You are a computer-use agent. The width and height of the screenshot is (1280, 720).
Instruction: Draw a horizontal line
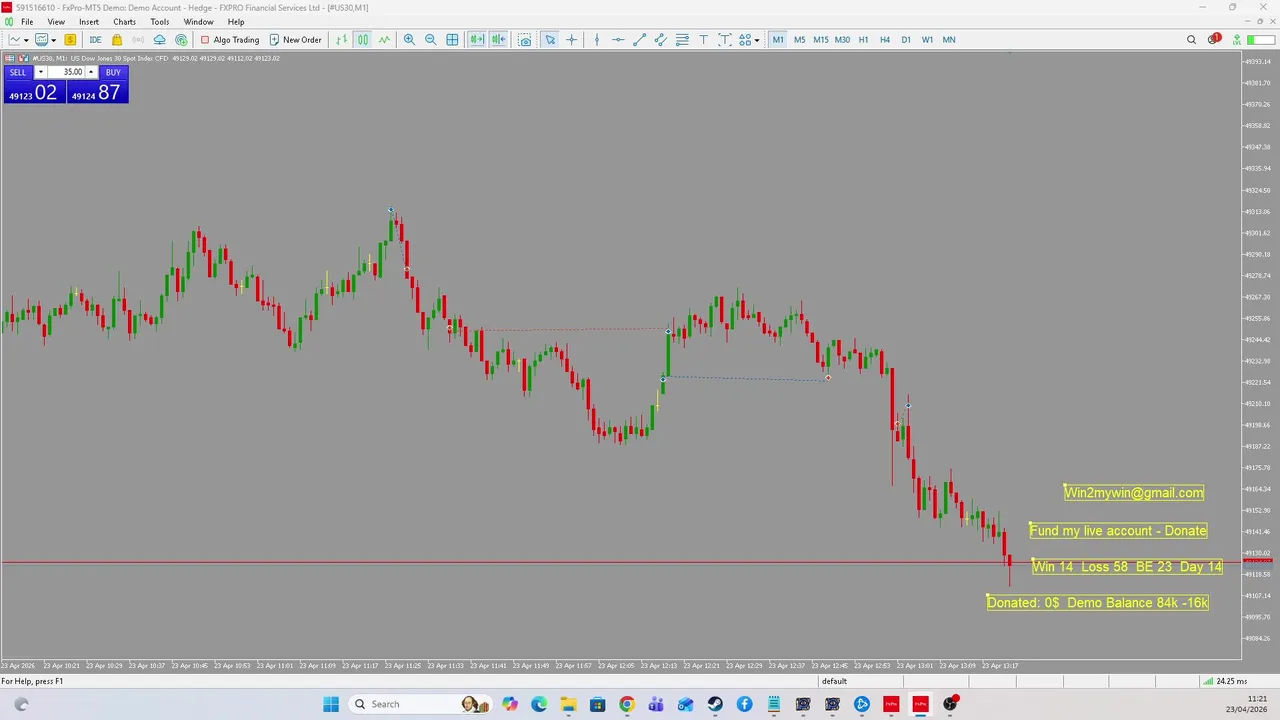tap(618, 40)
